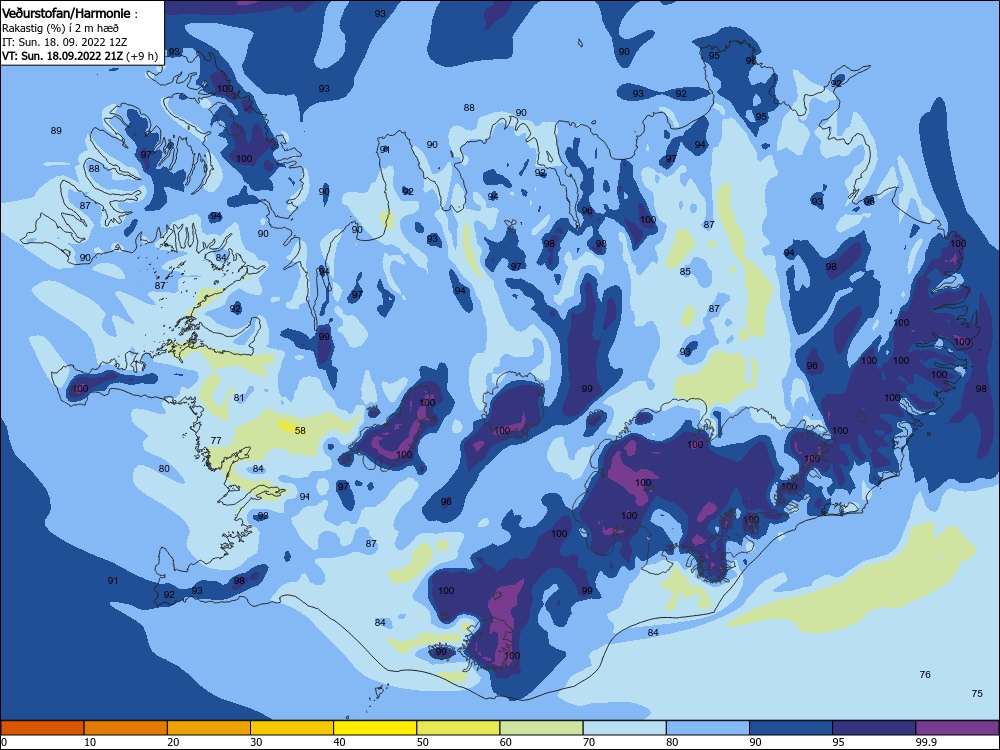
Task: Click the 58 humidity value on the map
Action: [x=300, y=430]
